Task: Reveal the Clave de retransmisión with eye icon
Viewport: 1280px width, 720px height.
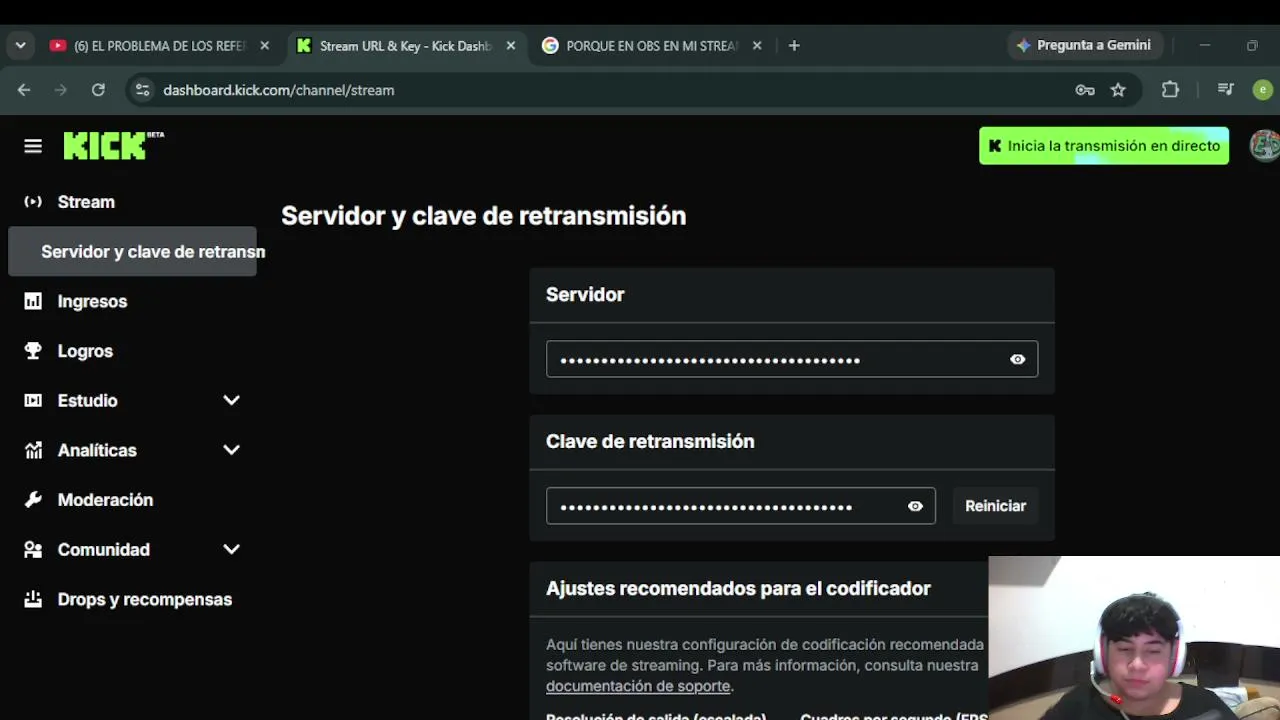Action: click(915, 506)
